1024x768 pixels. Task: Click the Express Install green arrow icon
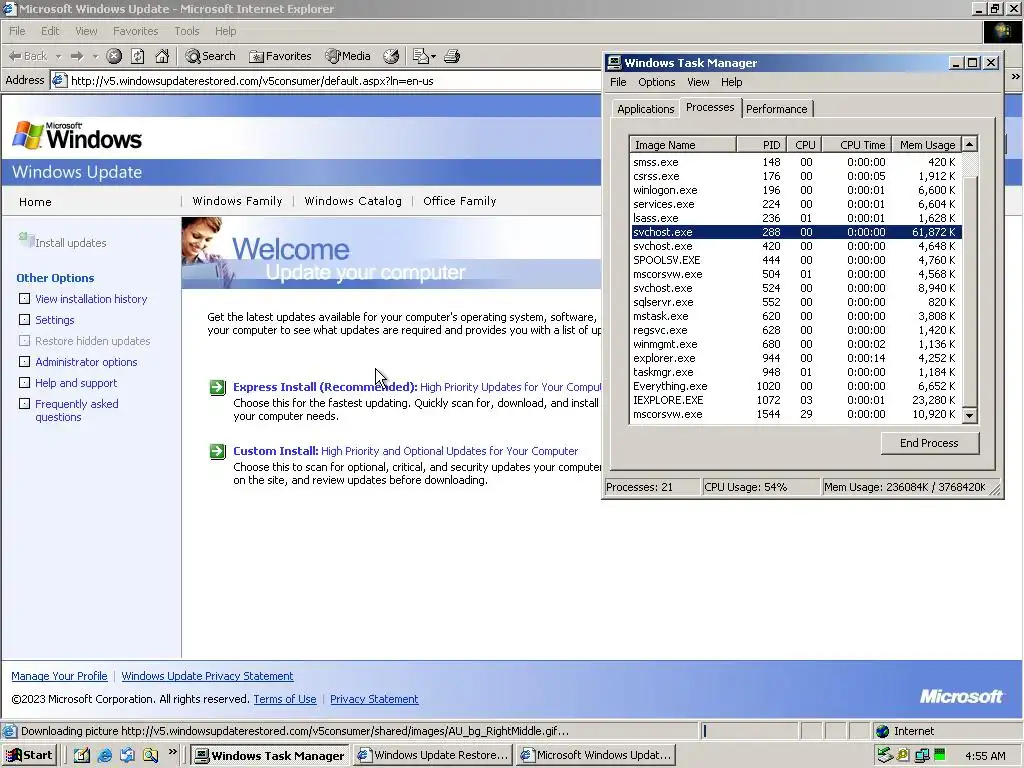tap(217, 387)
